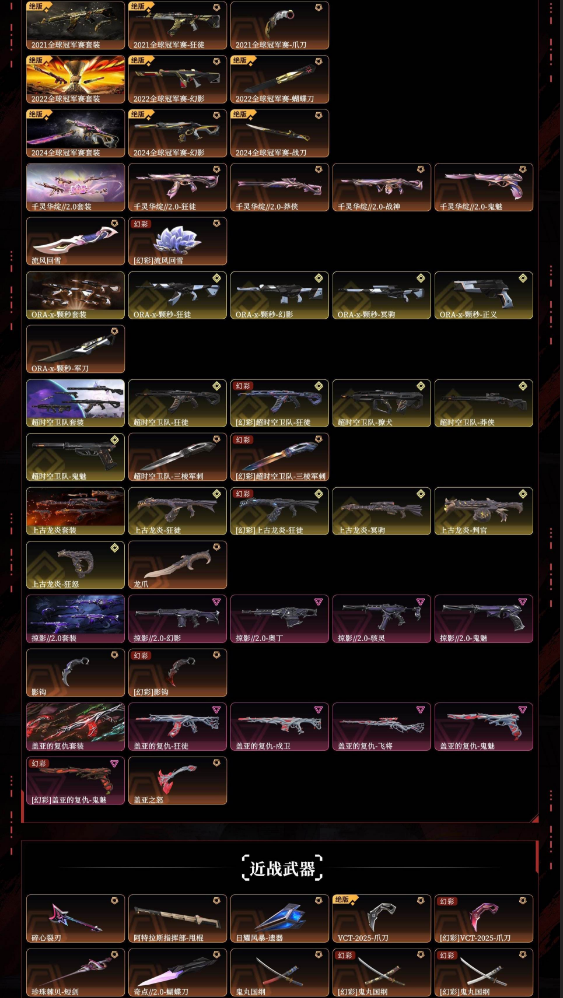Select the [幻彩]影钩 red karambit card
Image resolution: width=563 pixels, height=998 pixels.
[x=177, y=673]
